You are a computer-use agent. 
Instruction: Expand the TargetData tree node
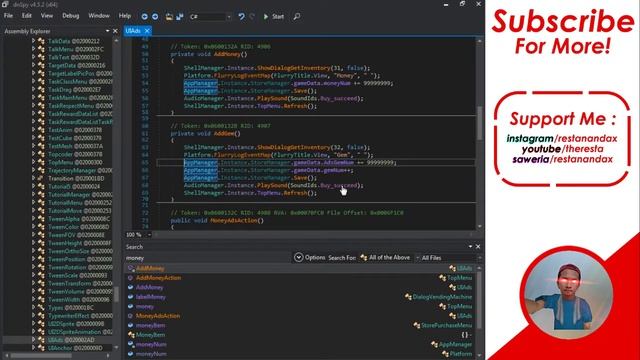[x=33, y=65]
